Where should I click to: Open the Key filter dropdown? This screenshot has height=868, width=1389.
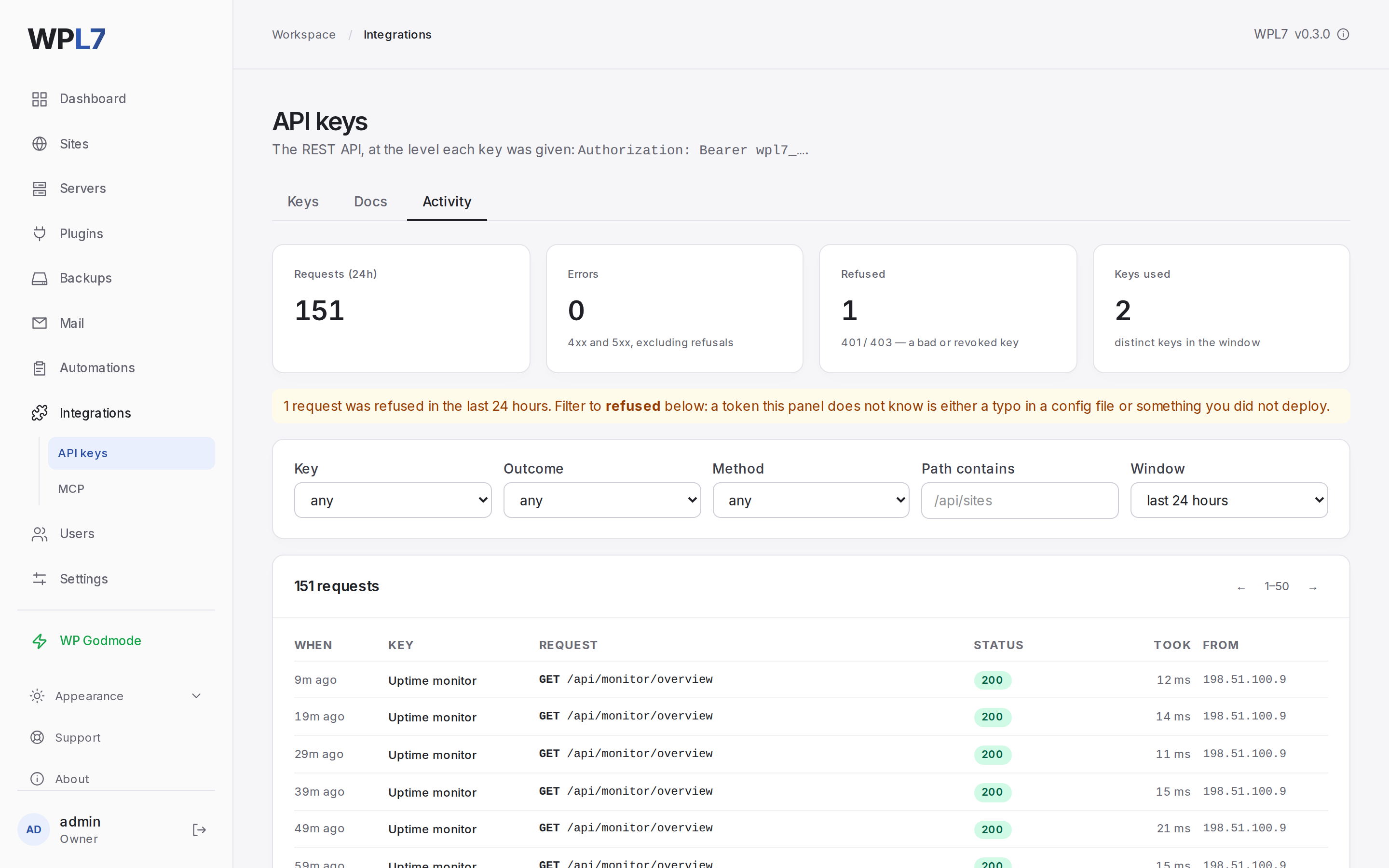point(393,500)
